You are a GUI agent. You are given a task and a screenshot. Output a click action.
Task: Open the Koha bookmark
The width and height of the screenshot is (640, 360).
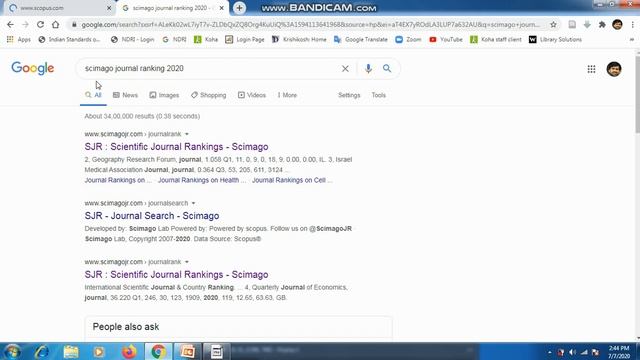pos(206,39)
